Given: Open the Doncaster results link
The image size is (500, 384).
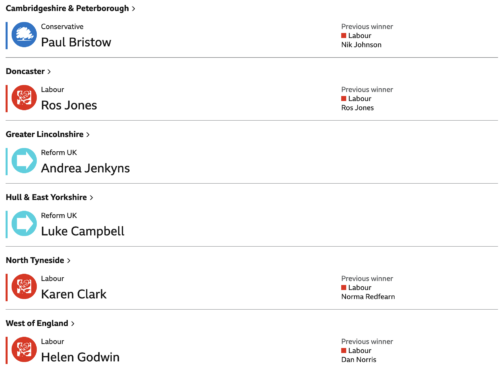Looking at the screenshot, I should 28,71.
